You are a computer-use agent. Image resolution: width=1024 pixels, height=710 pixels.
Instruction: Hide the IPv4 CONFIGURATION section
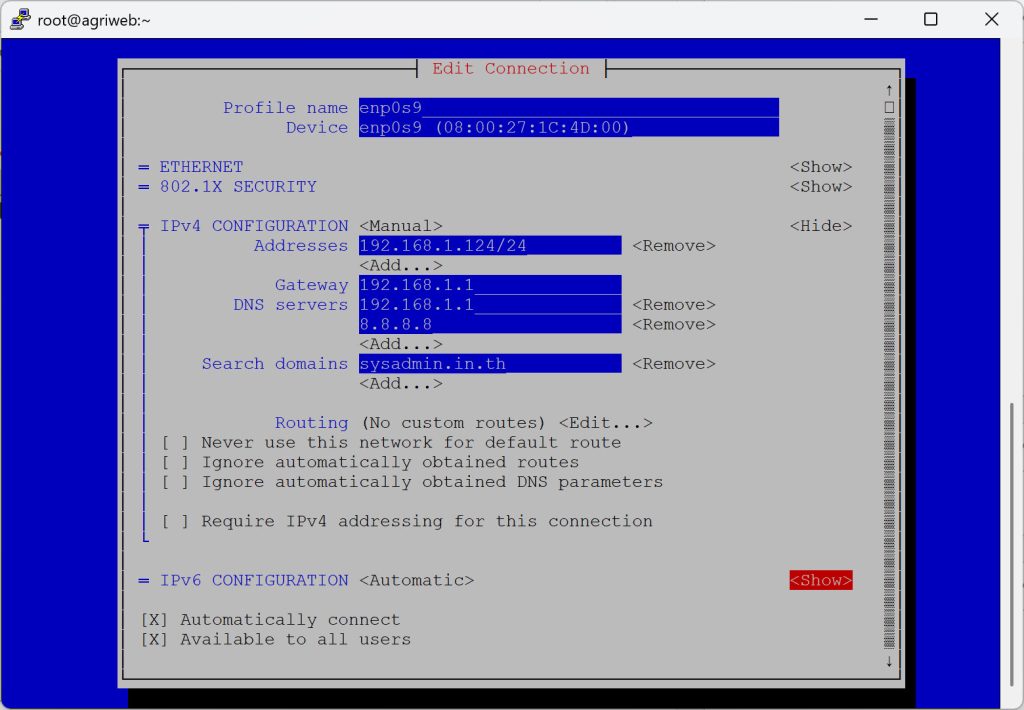coord(820,226)
